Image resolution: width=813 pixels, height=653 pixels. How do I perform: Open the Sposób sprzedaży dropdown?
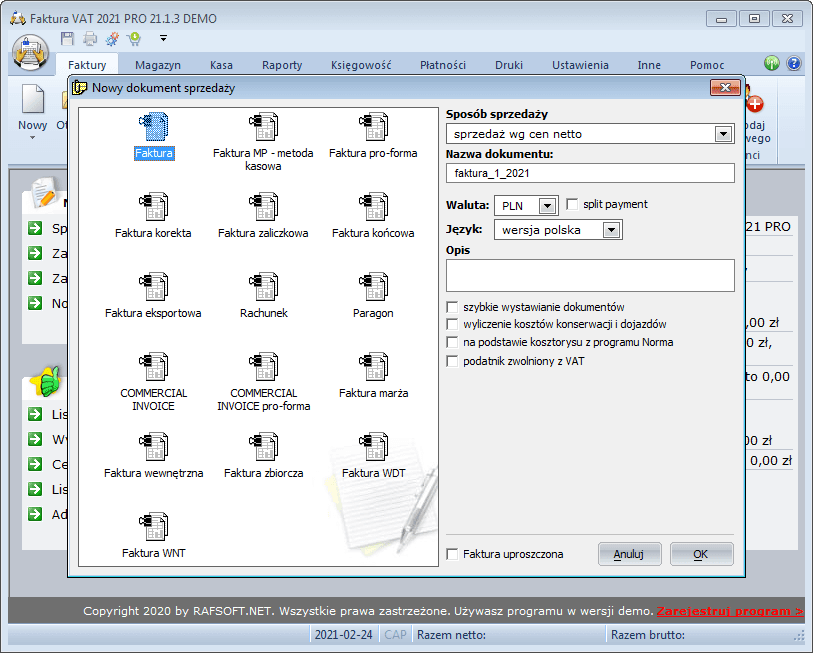coord(724,133)
